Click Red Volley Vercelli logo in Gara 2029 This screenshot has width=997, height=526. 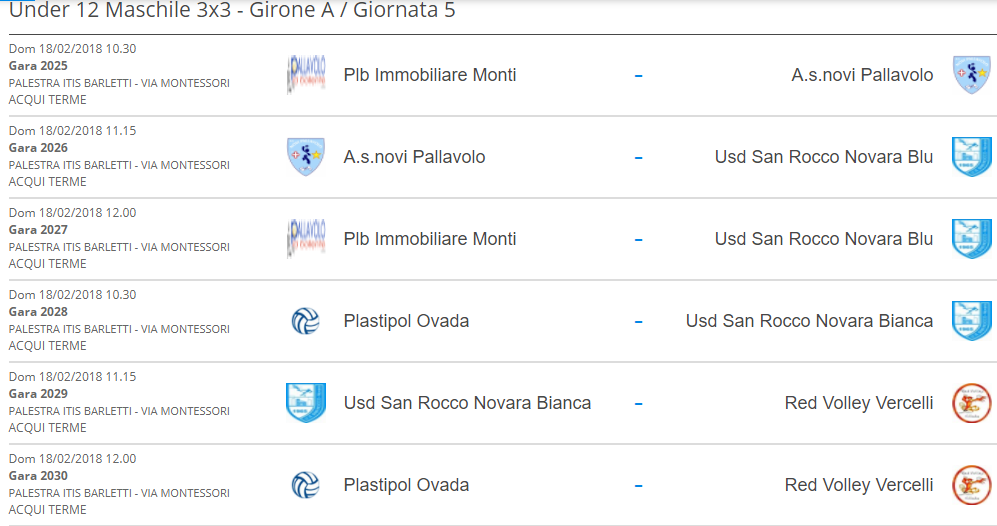pos(972,403)
